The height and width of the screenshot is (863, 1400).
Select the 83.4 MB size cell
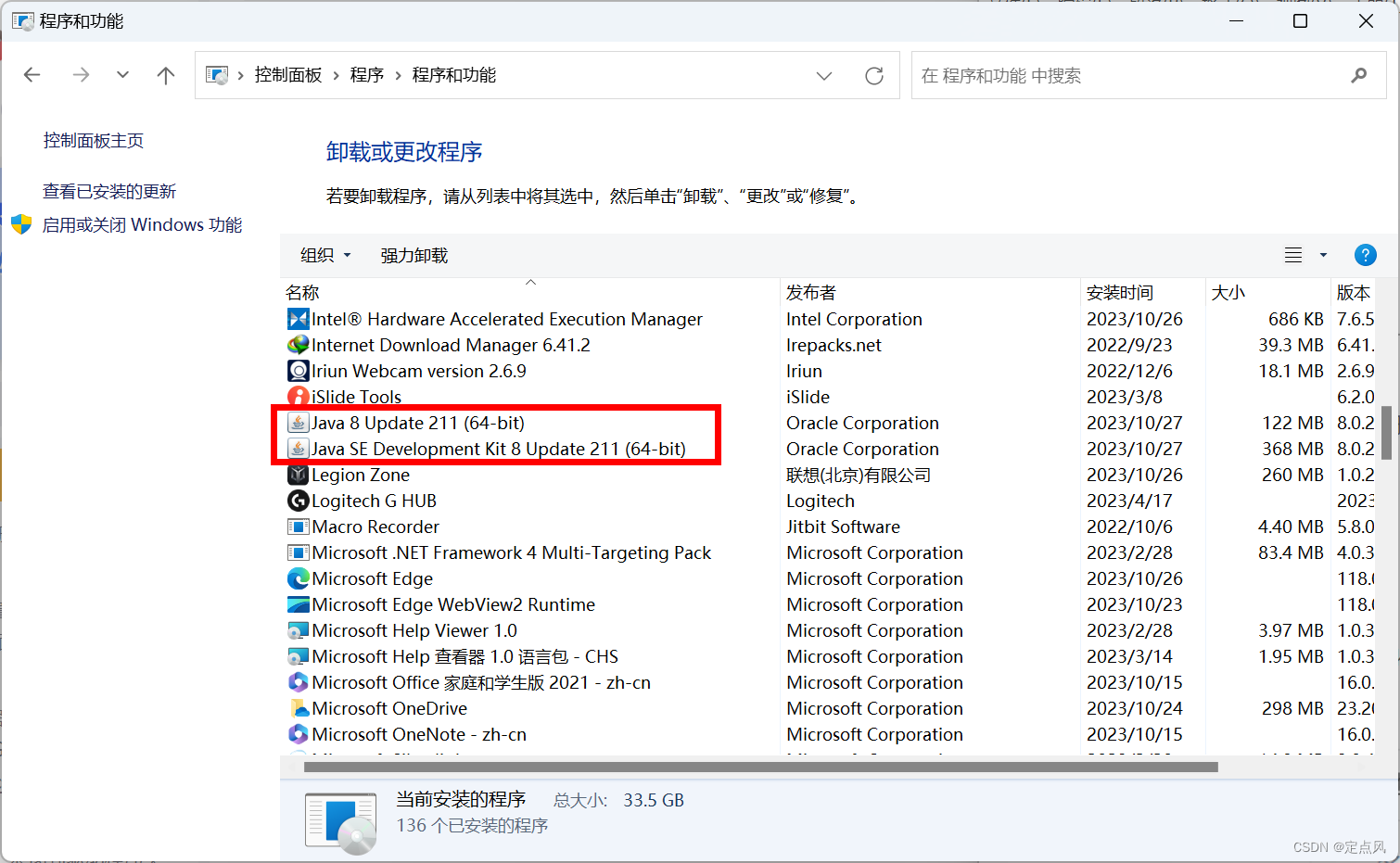point(1291,553)
